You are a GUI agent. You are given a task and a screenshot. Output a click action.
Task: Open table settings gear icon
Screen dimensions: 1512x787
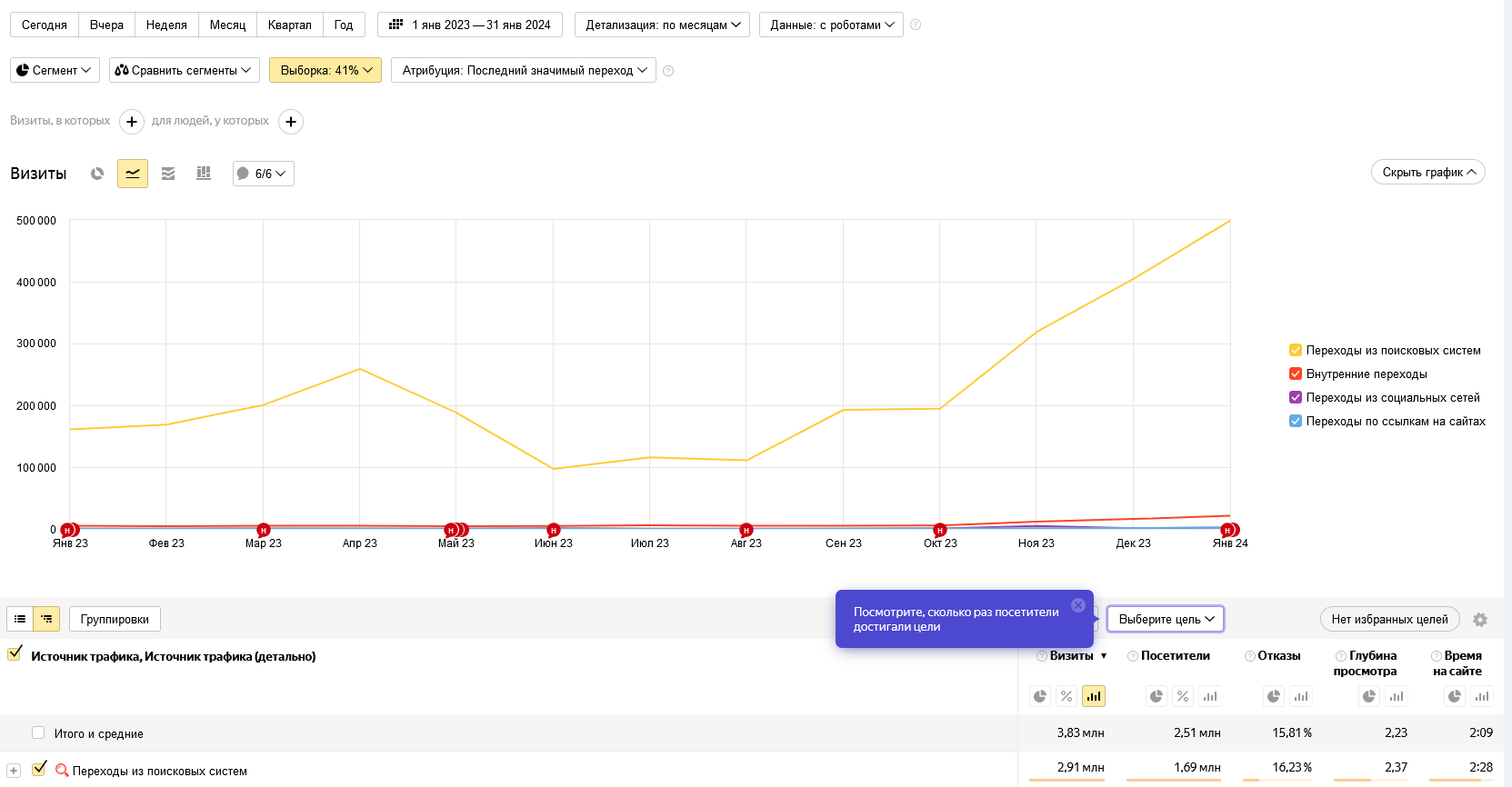(x=1480, y=620)
